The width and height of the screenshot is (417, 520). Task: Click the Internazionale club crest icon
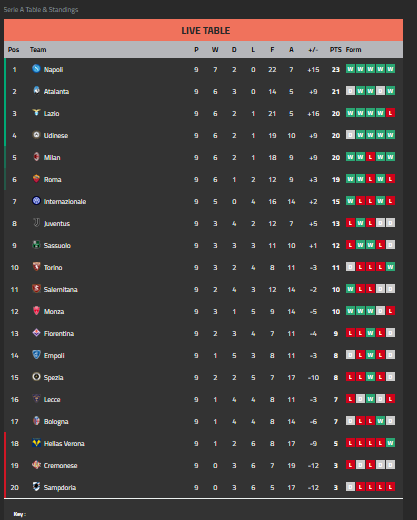tap(36, 200)
